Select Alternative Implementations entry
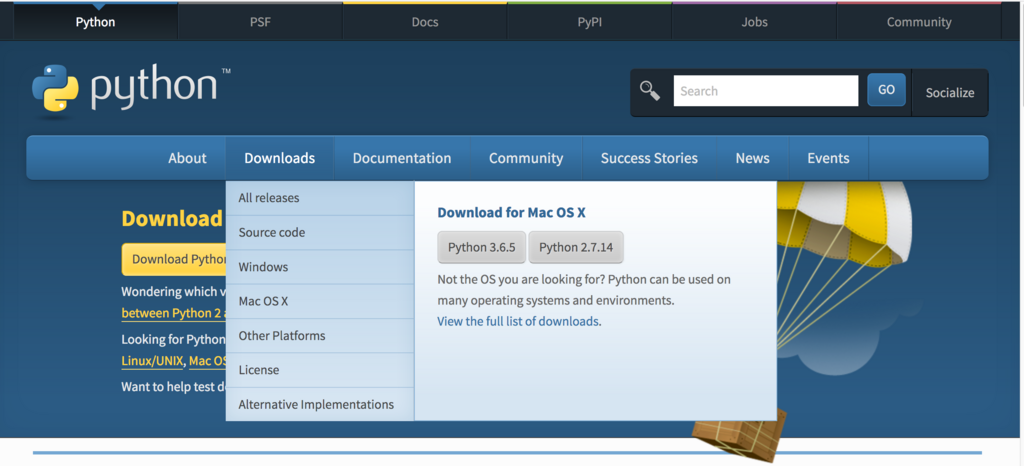1024x466 pixels. (320, 405)
